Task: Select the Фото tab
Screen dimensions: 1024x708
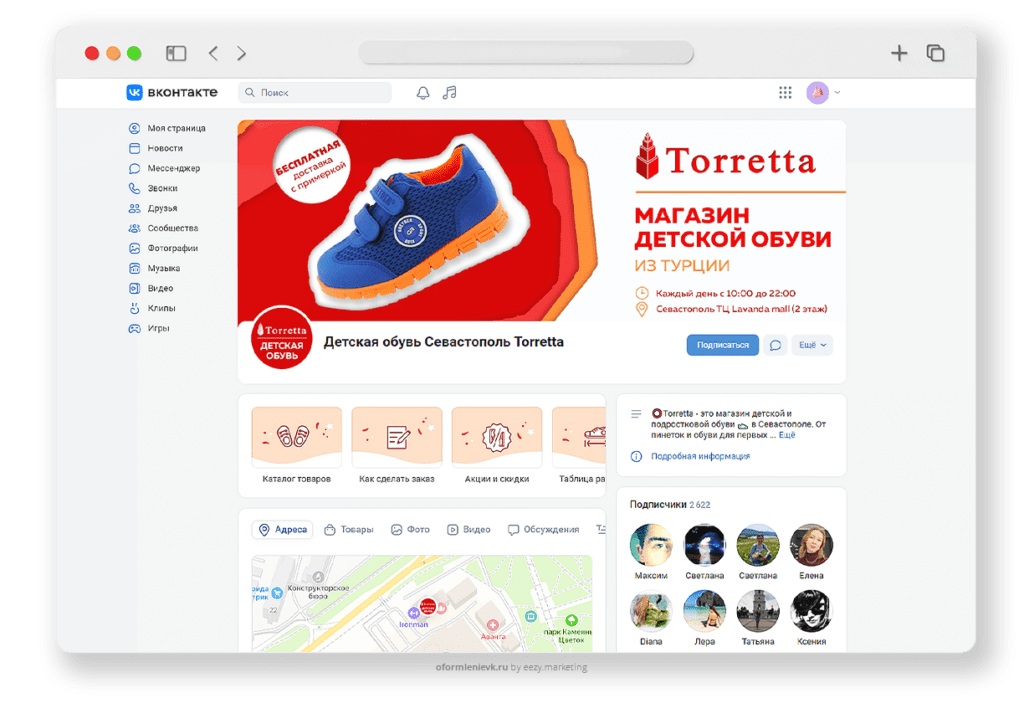Action: coord(410,530)
